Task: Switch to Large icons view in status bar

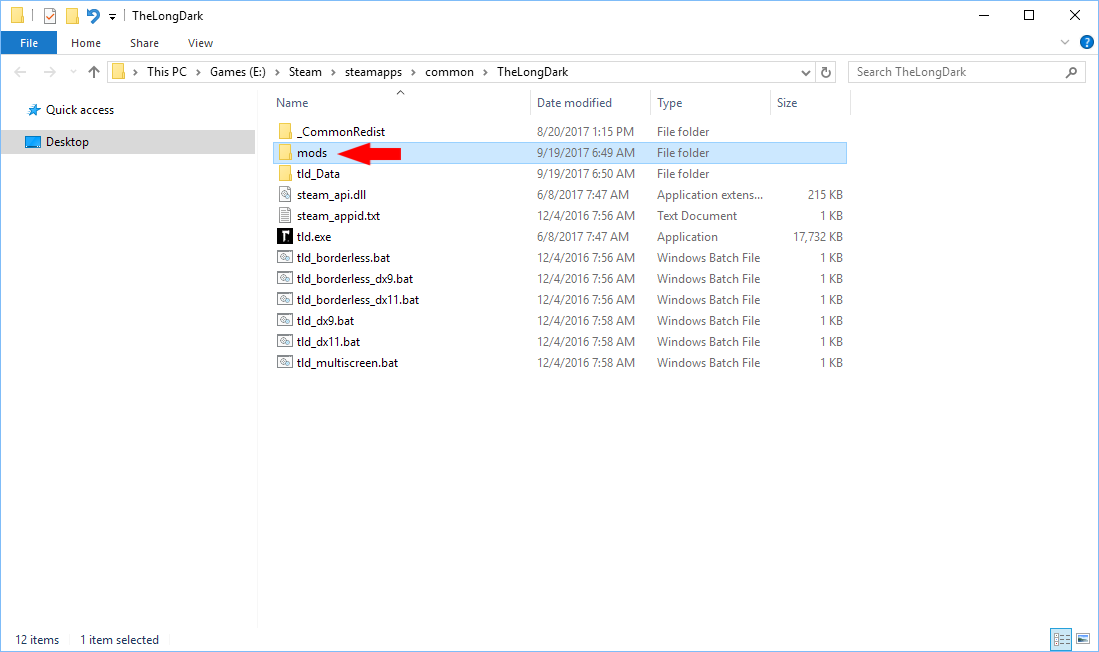Action: click(x=1083, y=639)
